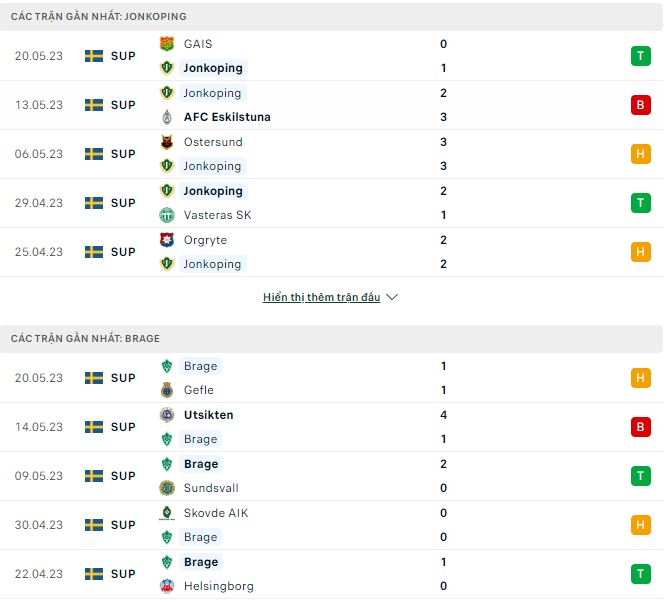Select the 'Các trận gần nhất: Brage' header
Viewport: 670px width, 602px height.
tap(85, 339)
